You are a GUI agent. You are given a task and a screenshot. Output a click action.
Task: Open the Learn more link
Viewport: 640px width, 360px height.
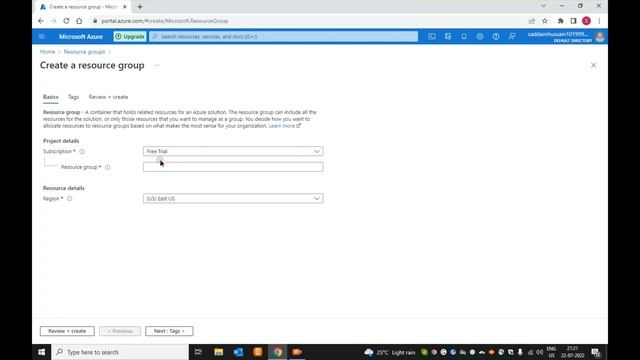(284, 126)
